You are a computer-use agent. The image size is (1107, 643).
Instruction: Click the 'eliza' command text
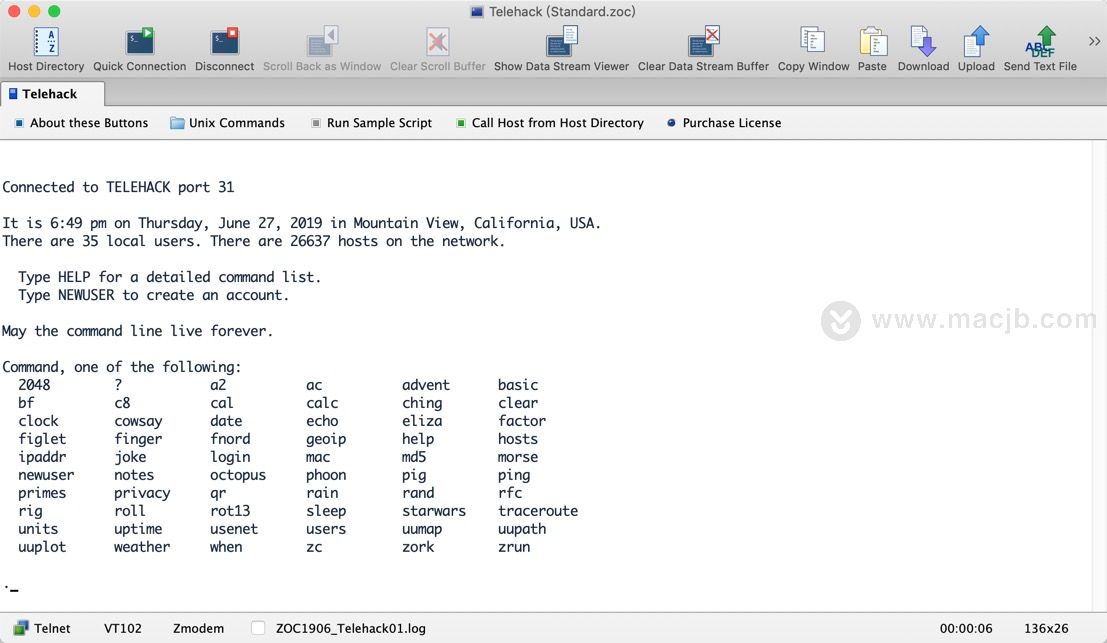(422, 421)
